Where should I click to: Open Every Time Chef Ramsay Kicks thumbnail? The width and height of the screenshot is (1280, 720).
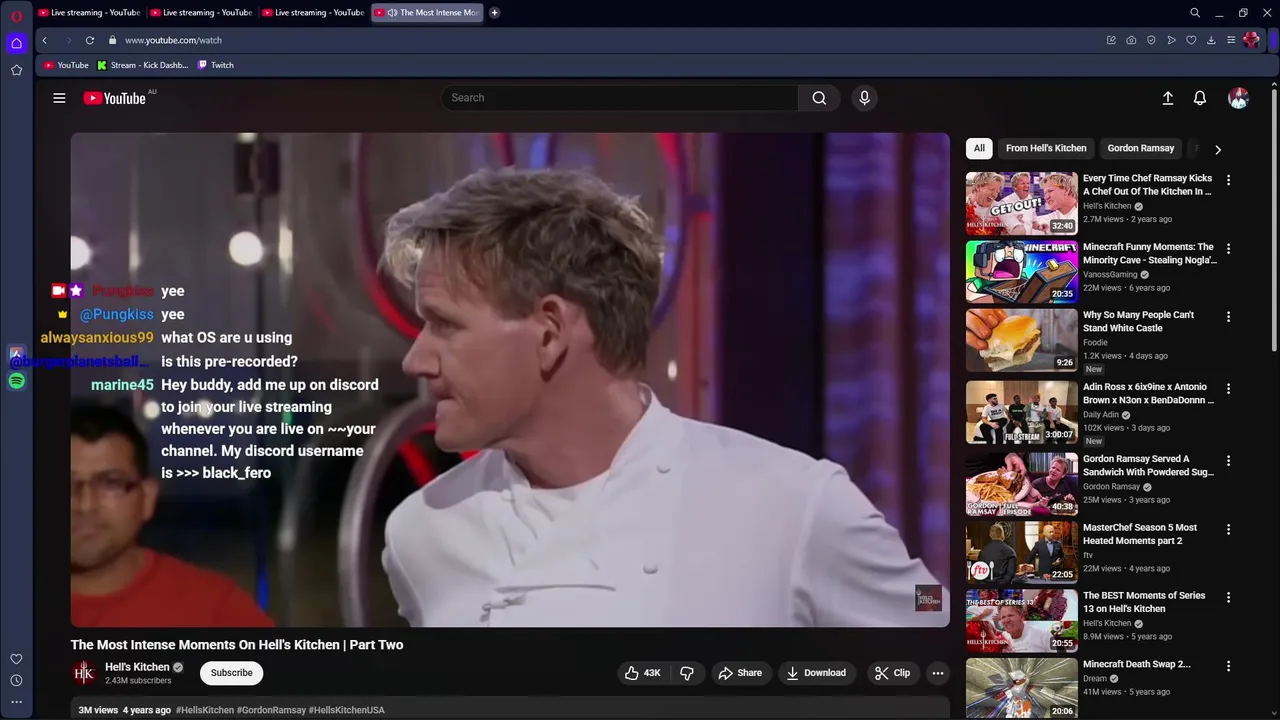1021,203
